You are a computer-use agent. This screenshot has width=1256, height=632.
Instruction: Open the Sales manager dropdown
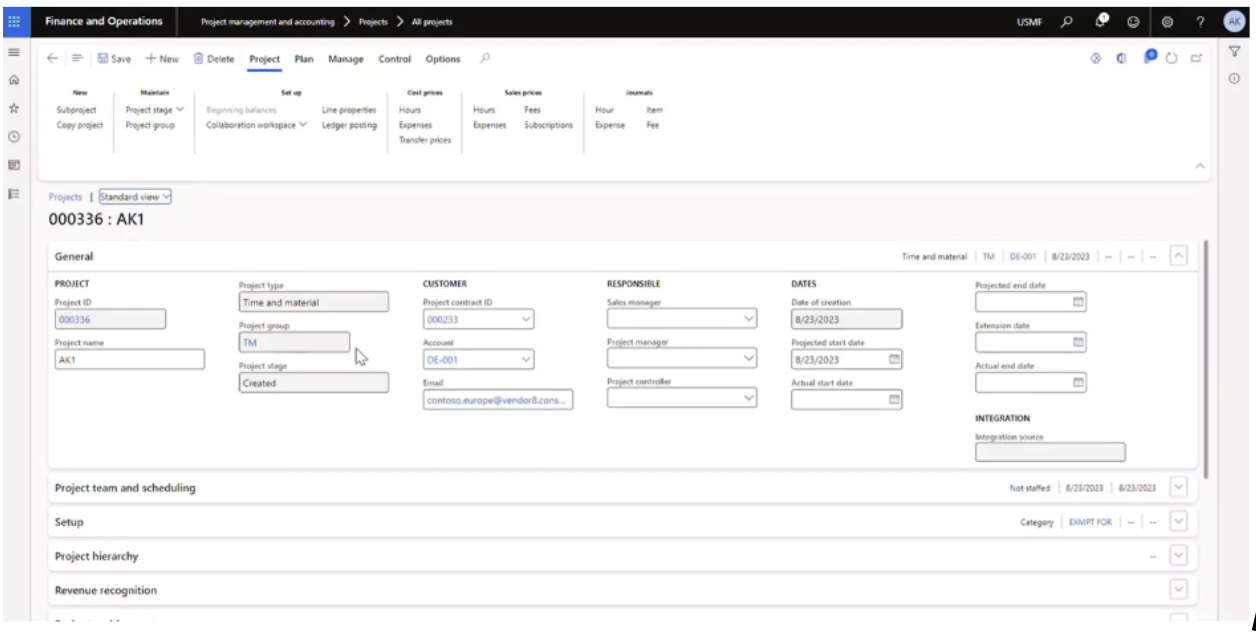(x=748, y=319)
